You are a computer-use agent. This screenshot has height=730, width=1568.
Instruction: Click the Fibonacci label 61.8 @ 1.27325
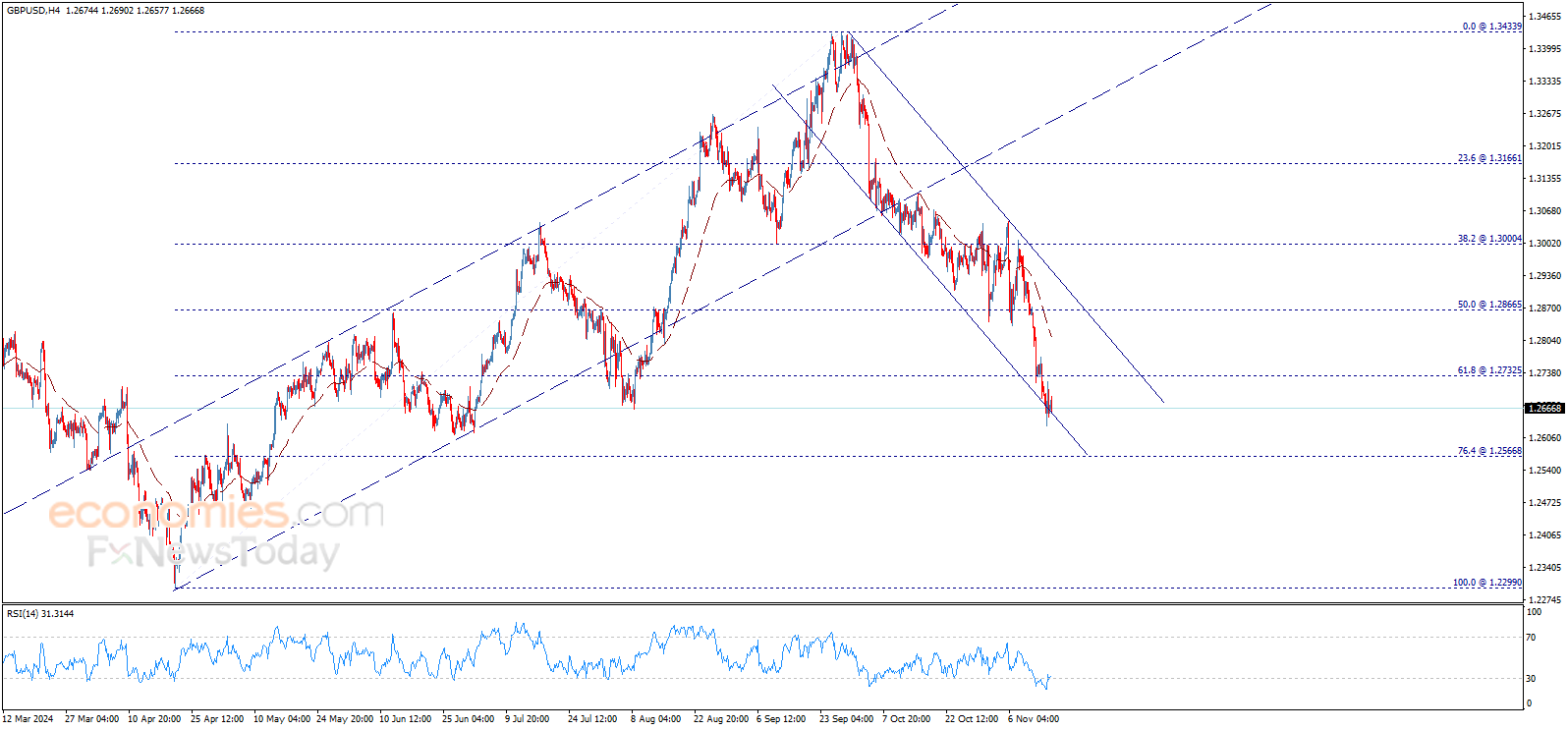pyautogui.click(x=1489, y=370)
